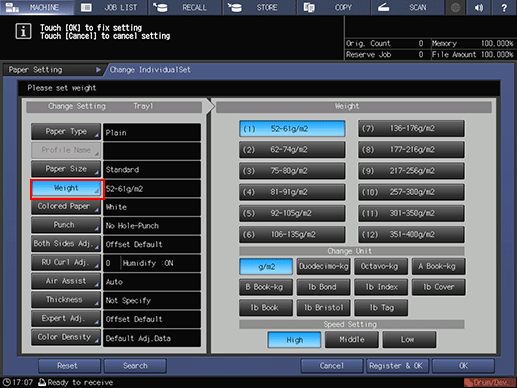Change unit to lb Book
The width and height of the screenshot is (517, 388).
click(266, 307)
